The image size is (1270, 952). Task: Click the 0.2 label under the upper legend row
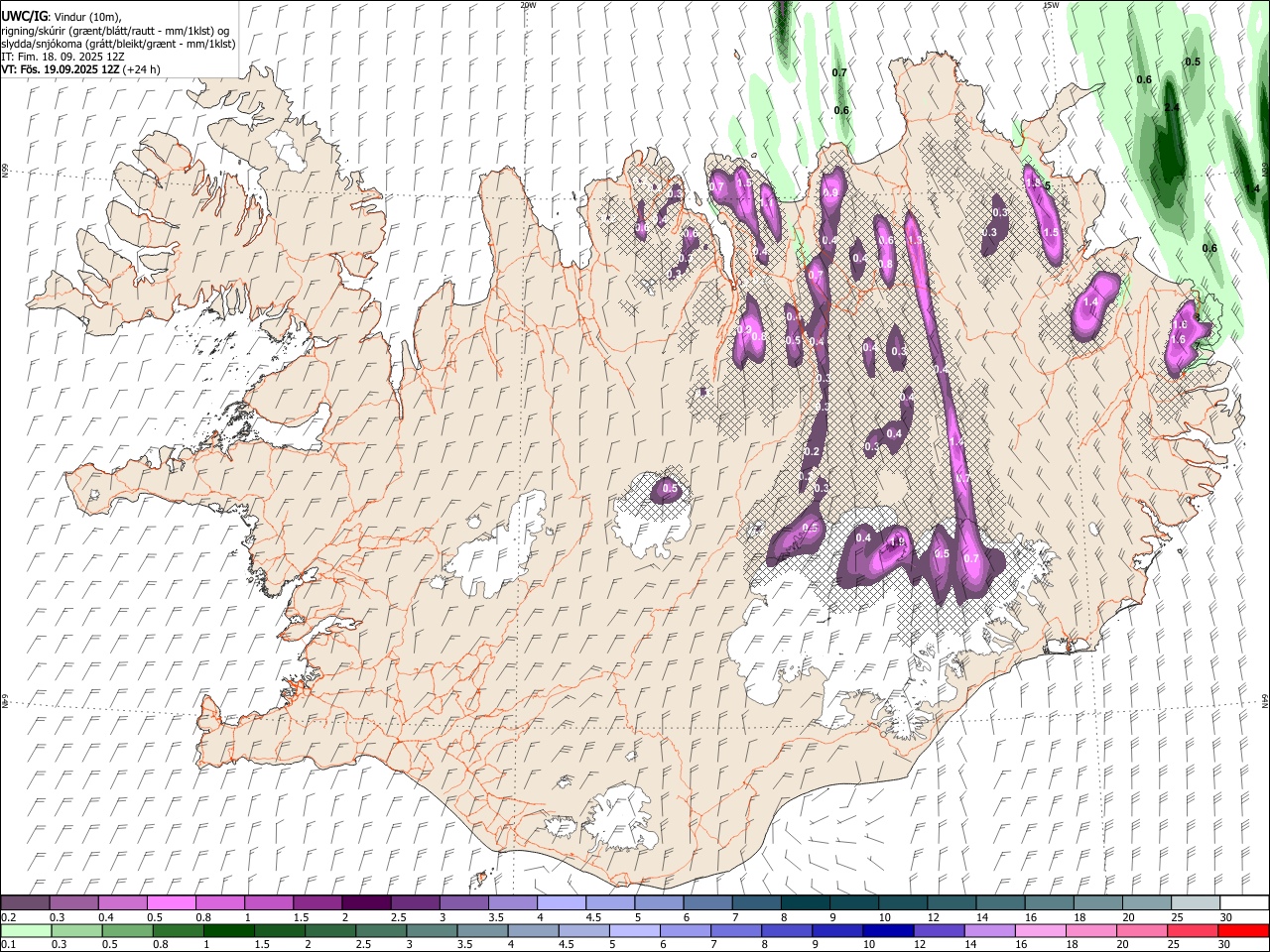[x=8, y=917]
